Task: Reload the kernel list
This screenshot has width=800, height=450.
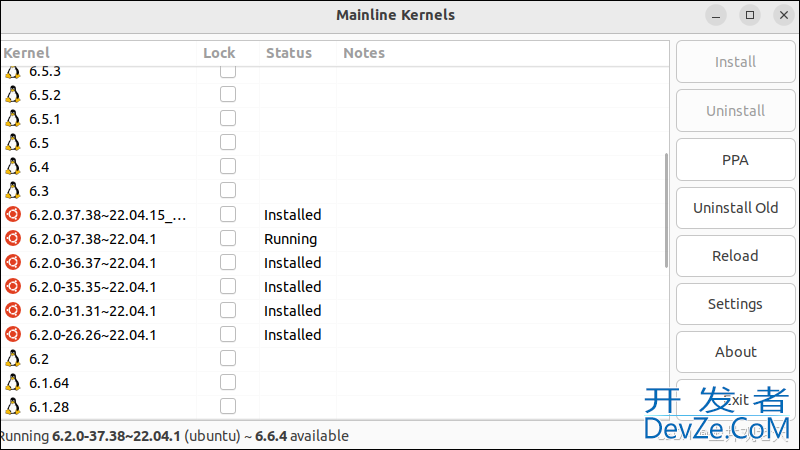Action: (x=735, y=256)
